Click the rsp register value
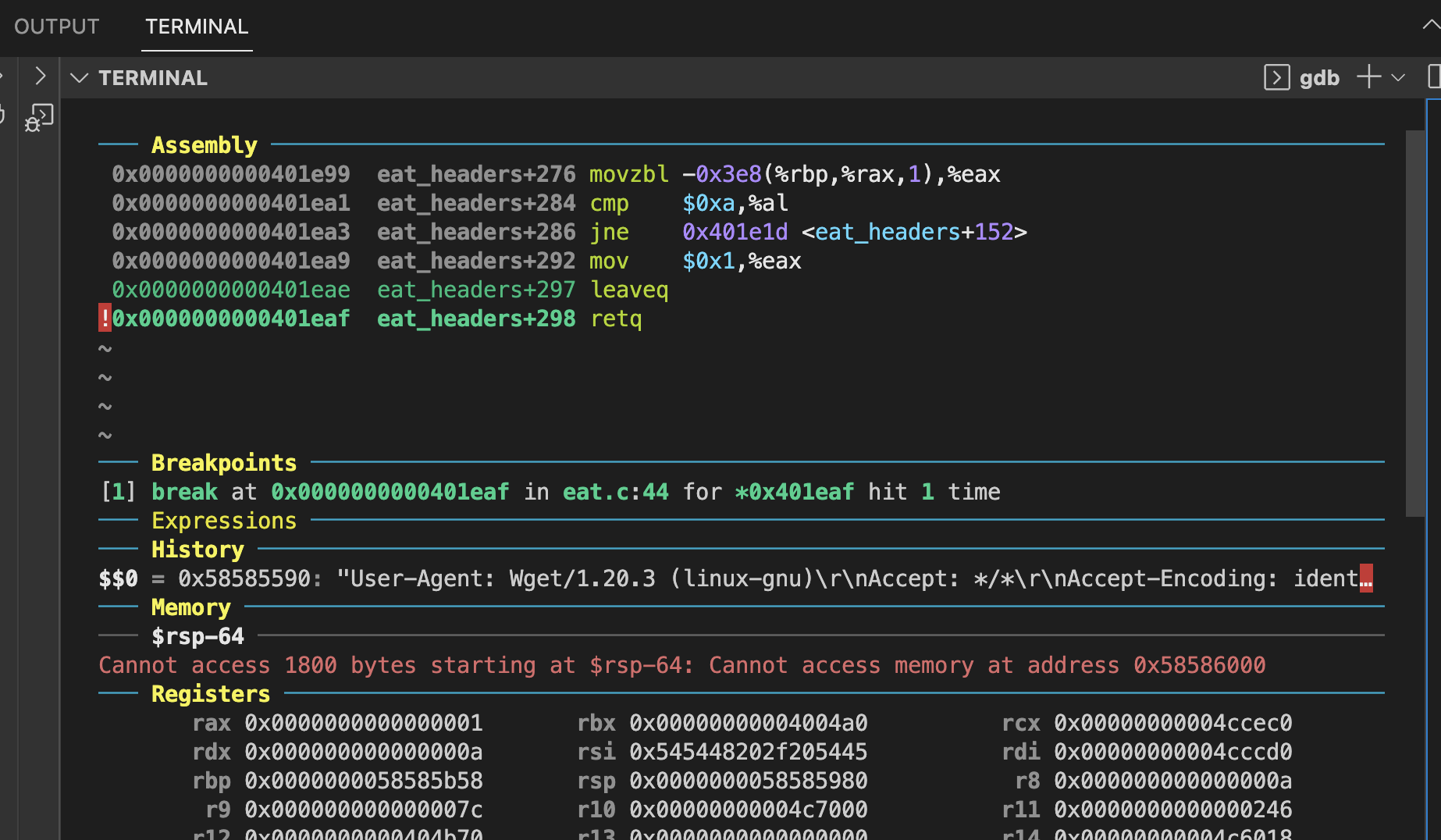Viewport: 1441px width, 840px height. click(748, 781)
